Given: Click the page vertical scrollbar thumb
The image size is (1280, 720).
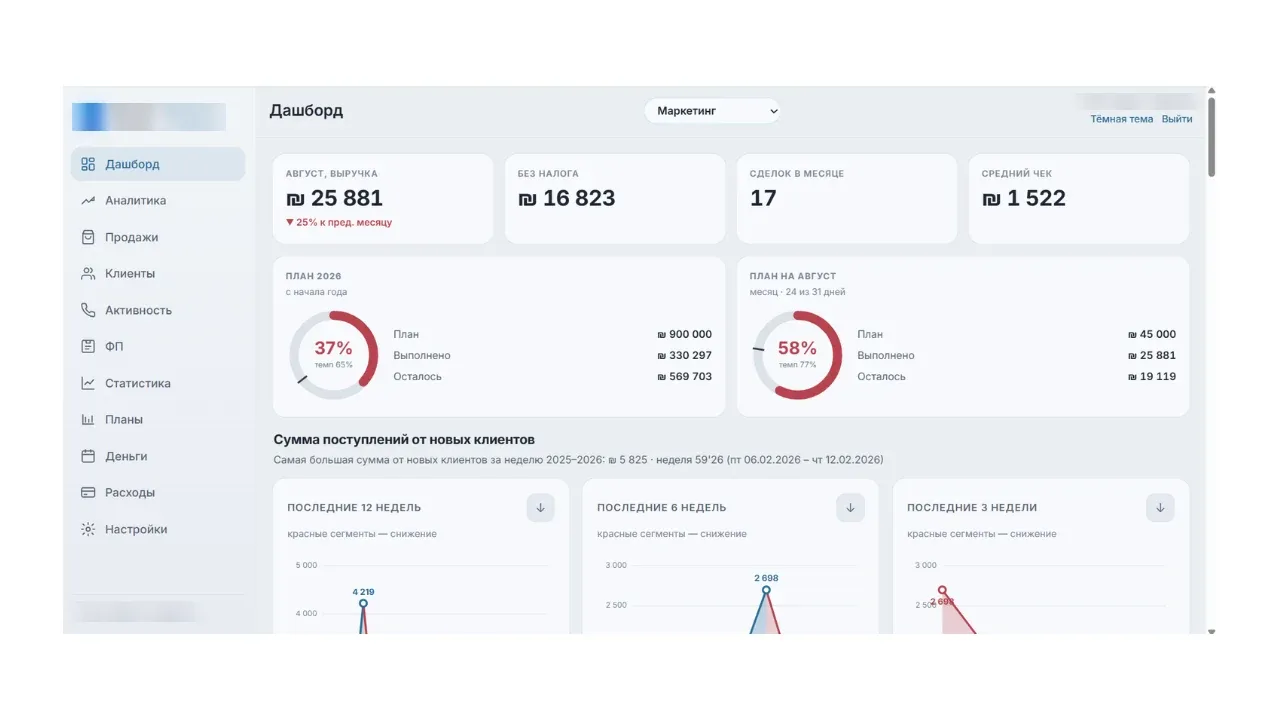Looking at the screenshot, I should tap(1212, 136).
